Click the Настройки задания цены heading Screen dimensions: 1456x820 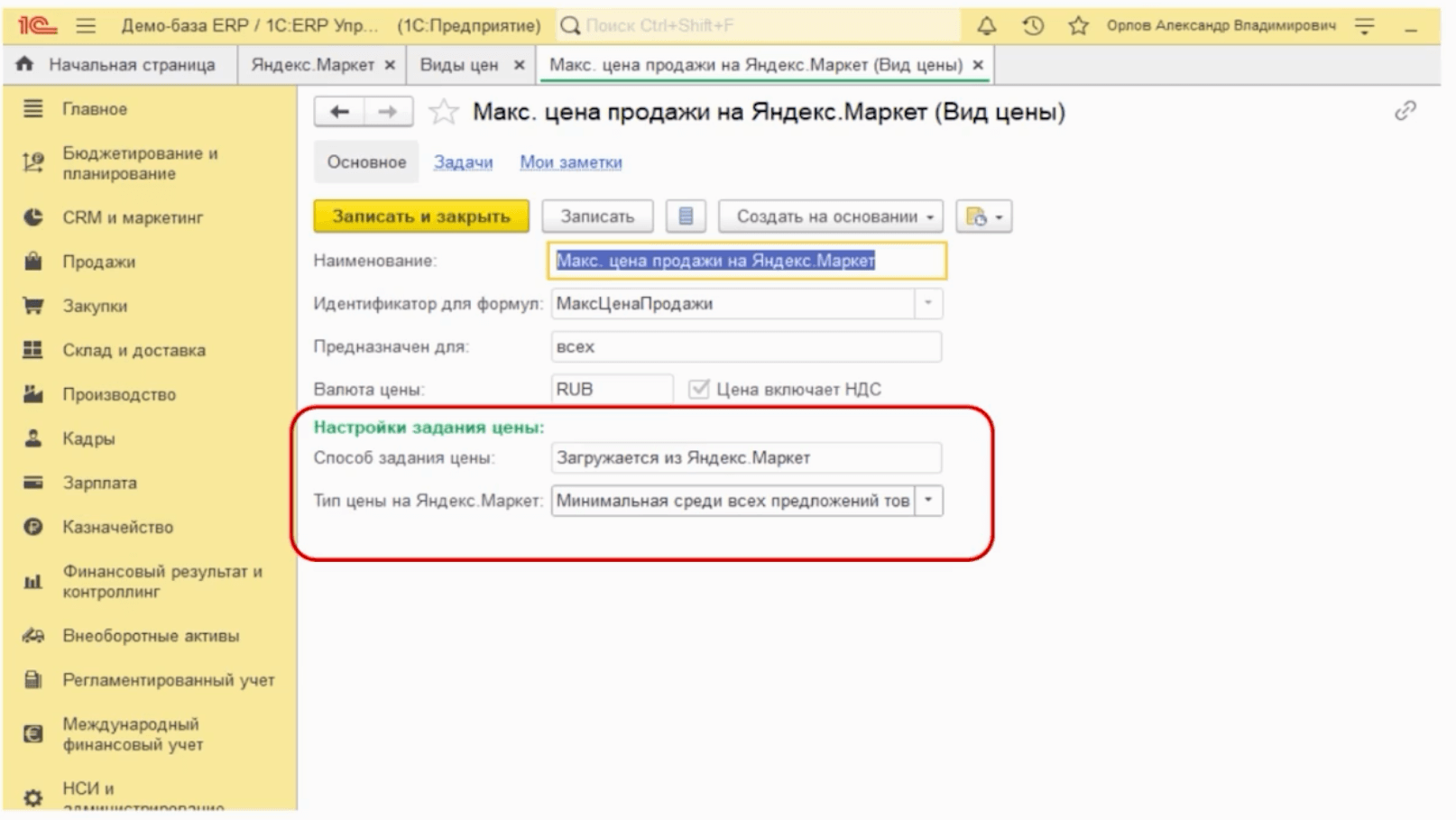tap(429, 428)
